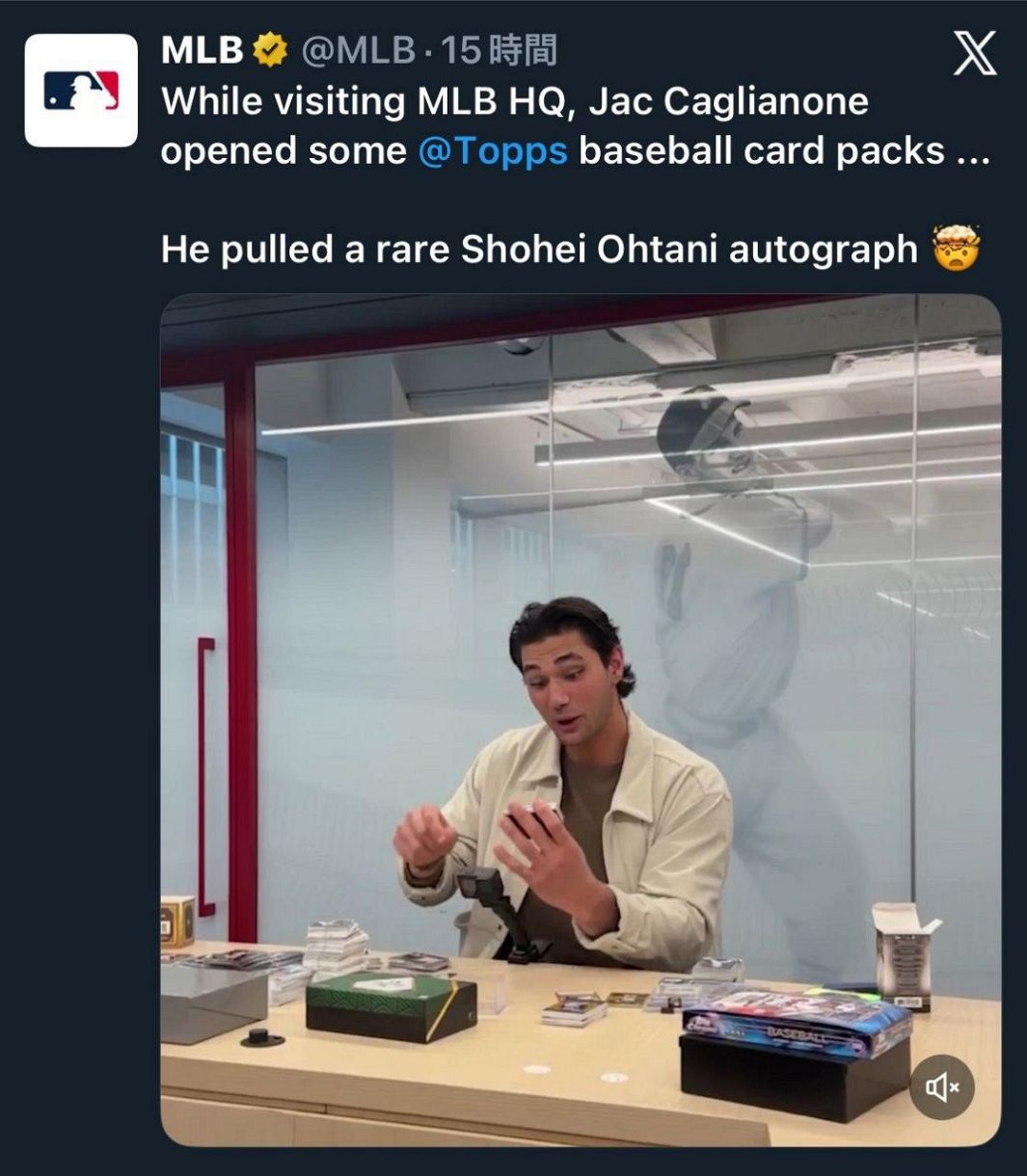Viewport: 1027px width, 1176px height.
Task: Click the gold verified badge beside MLB
Action: 271,50
